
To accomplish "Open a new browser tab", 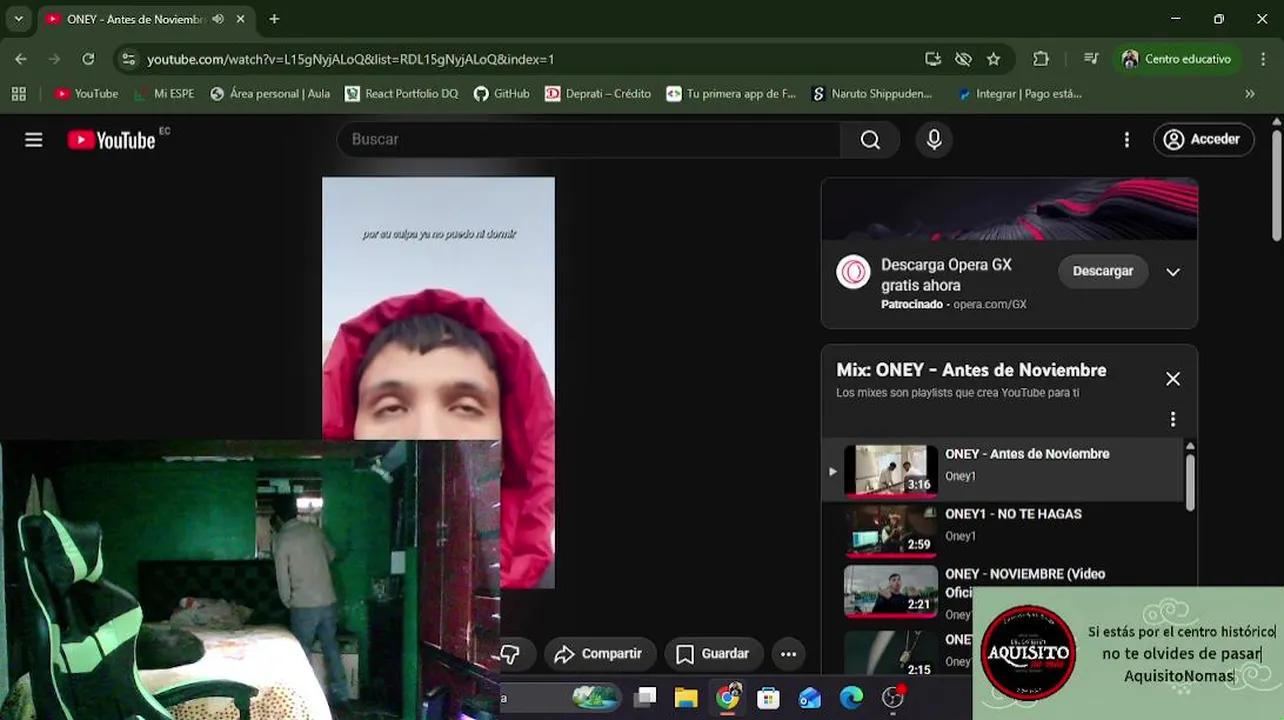I will coord(274,19).
